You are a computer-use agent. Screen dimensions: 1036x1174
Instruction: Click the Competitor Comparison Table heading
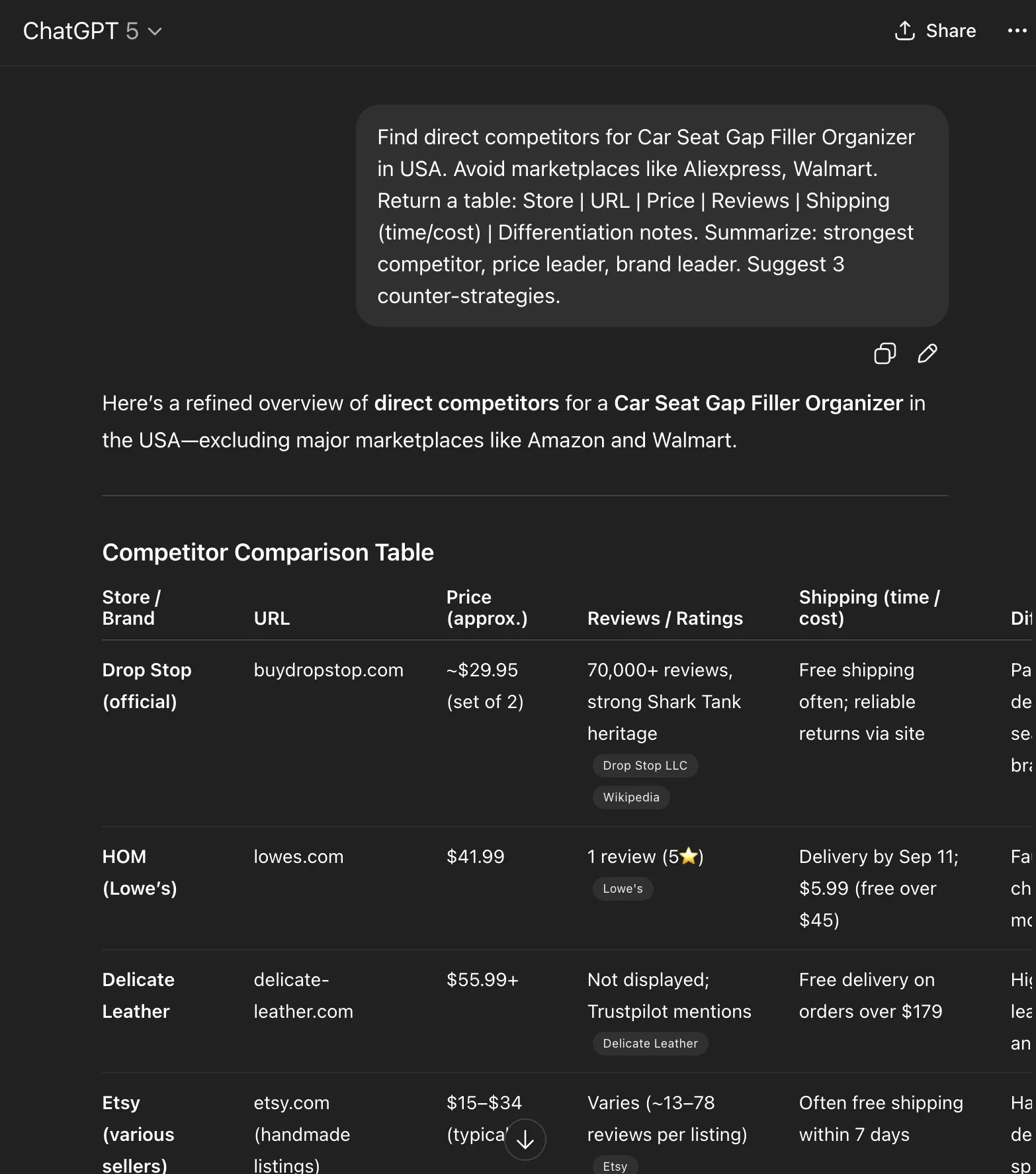coord(268,552)
